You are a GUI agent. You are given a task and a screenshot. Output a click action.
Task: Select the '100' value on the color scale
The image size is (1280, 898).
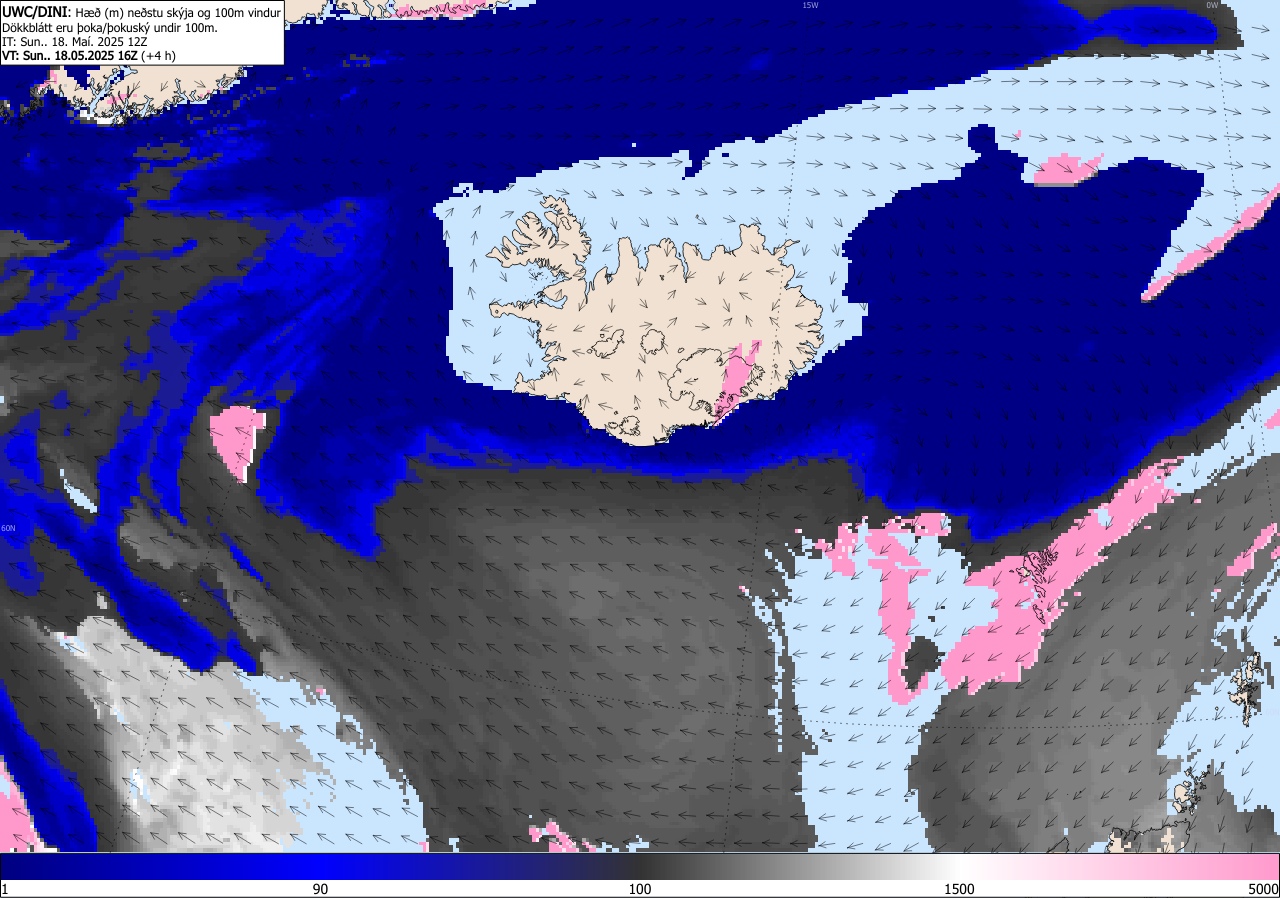point(640,889)
